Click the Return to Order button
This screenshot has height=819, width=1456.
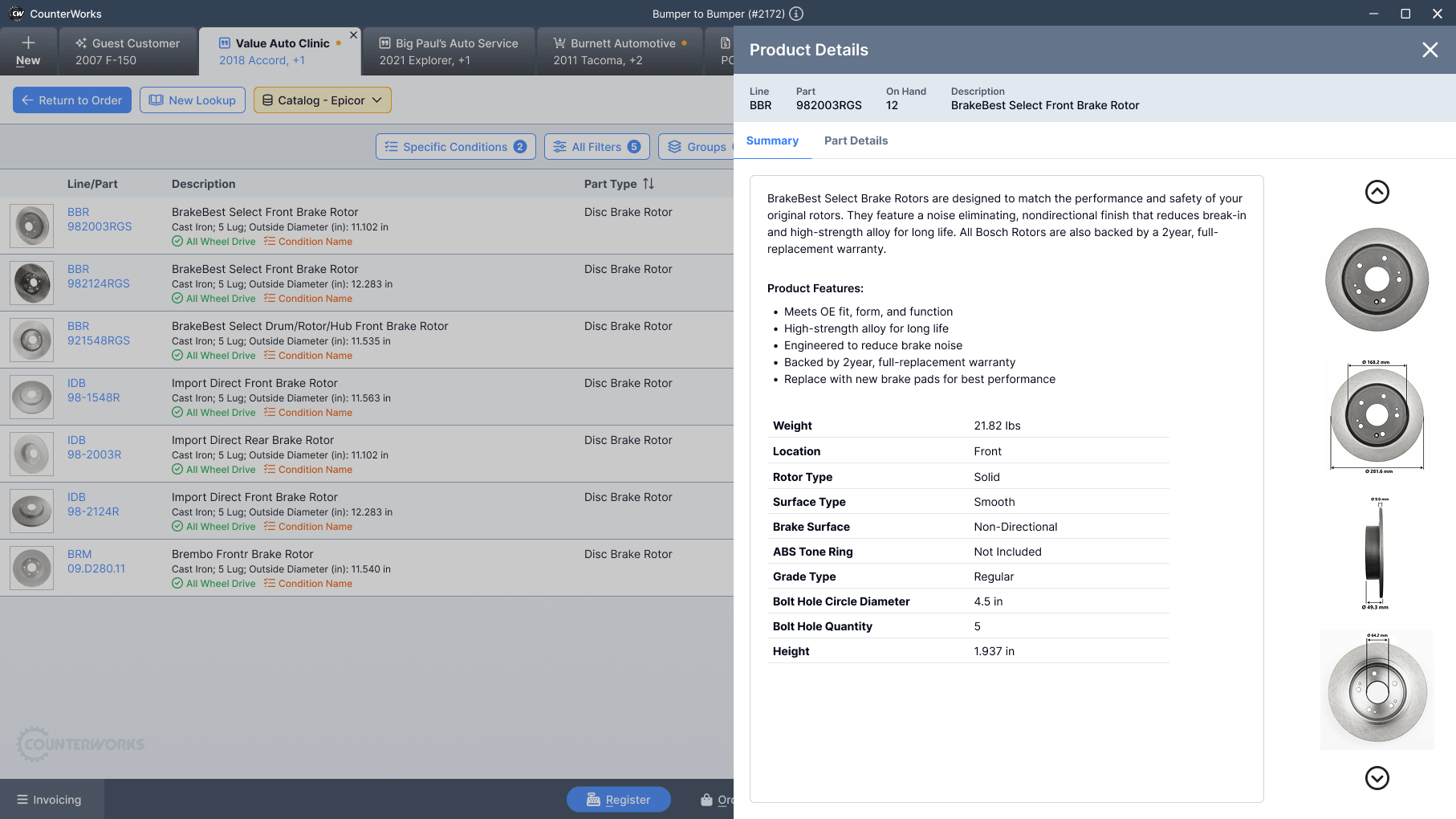click(x=72, y=100)
